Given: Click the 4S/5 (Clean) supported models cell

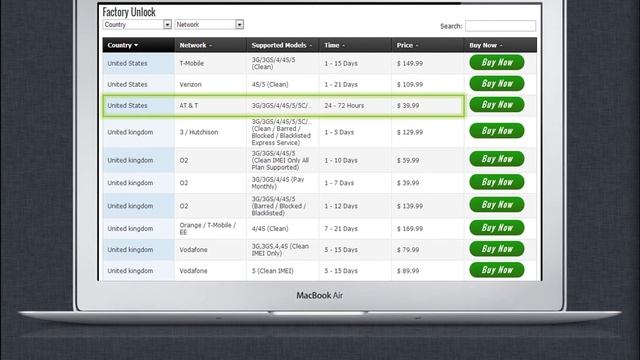Looking at the screenshot, I should coord(283,84).
